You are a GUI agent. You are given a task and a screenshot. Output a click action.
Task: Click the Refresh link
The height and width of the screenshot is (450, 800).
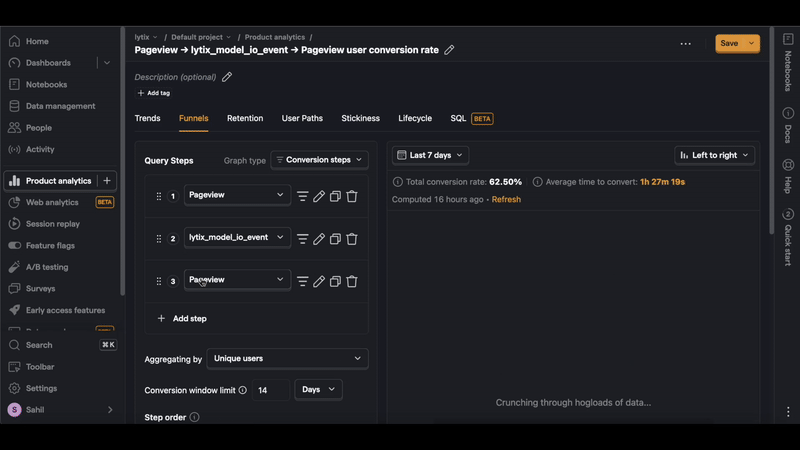(506, 199)
